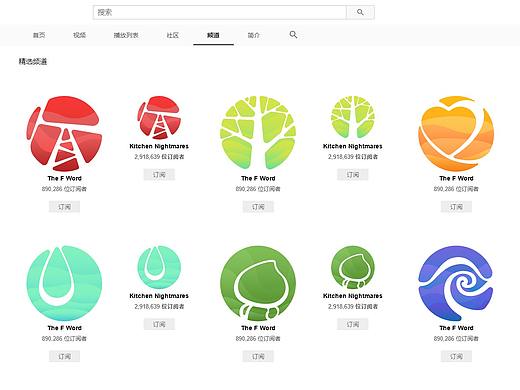
Task: Switch to the 视频 tab
Action: coord(80,35)
